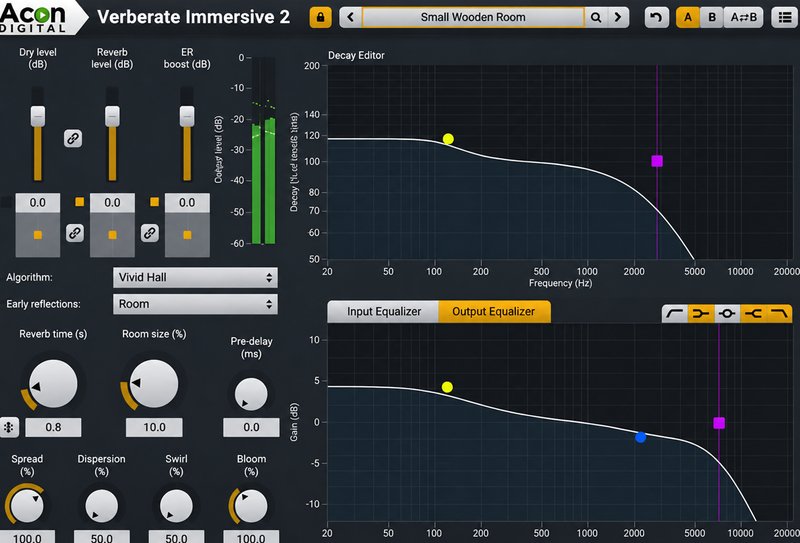Select the yellow node in the equalizer graph
The height and width of the screenshot is (543, 800).
(x=447, y=387)
